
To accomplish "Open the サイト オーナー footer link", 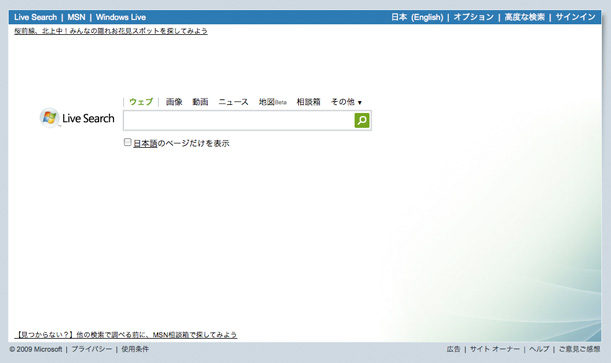I will click(495, 349).
